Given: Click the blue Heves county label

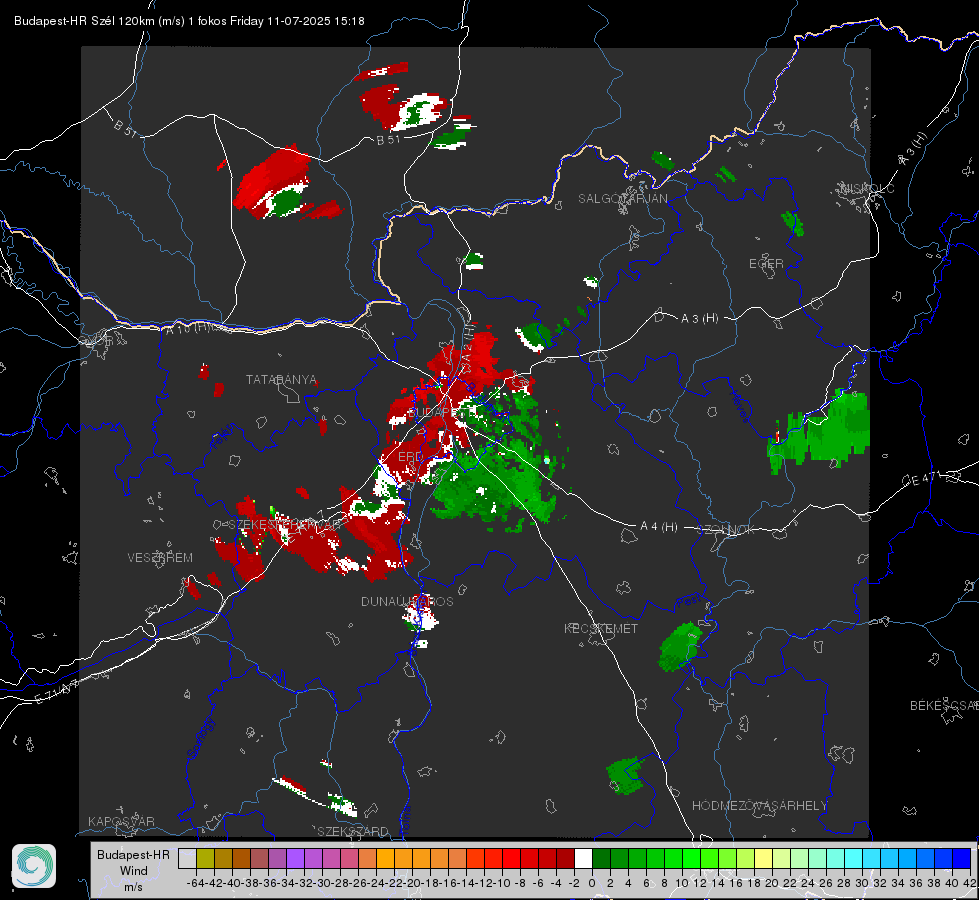Looking at the screenshot, I should (x=739, y=406).
